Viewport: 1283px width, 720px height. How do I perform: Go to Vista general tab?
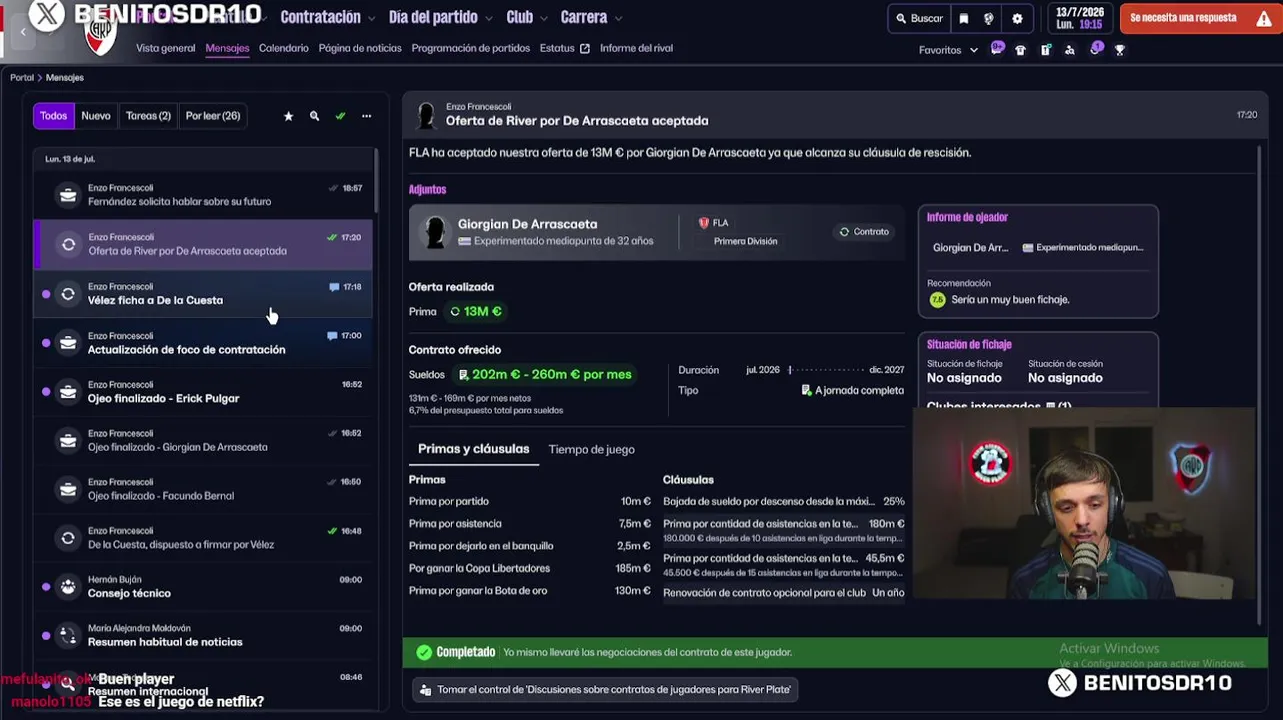tap(165, 48)
